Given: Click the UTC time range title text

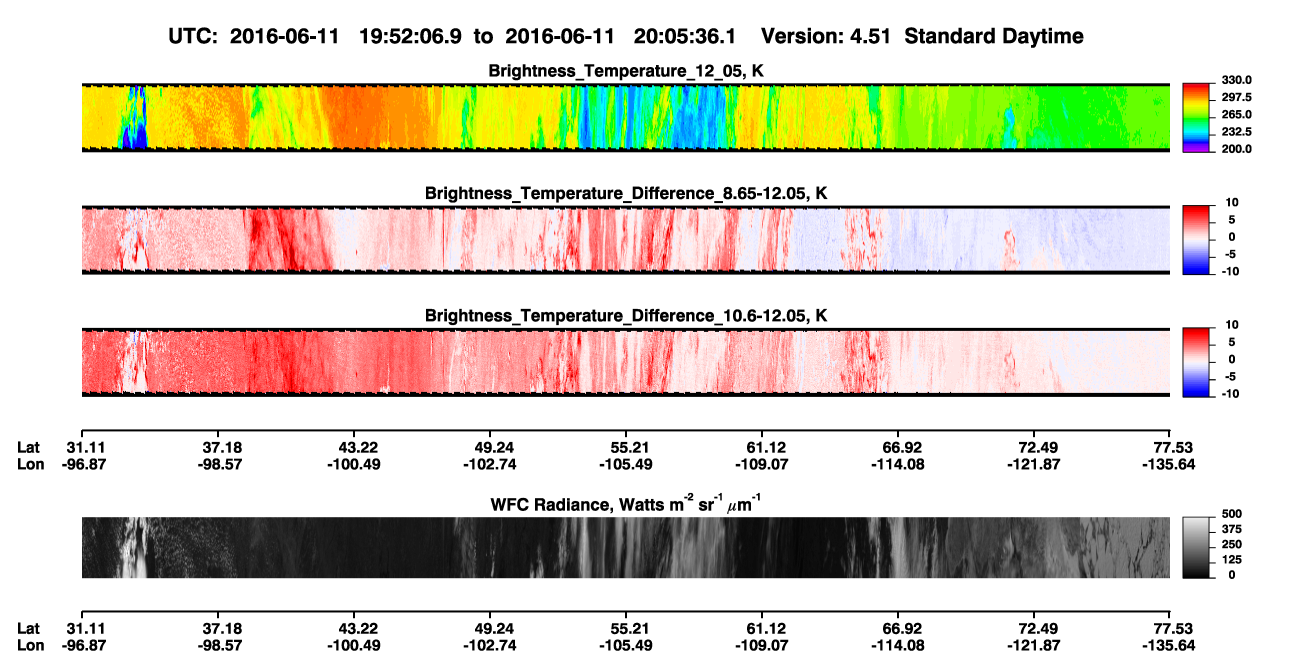Looking at the screenshot, I should click(626, 37).
